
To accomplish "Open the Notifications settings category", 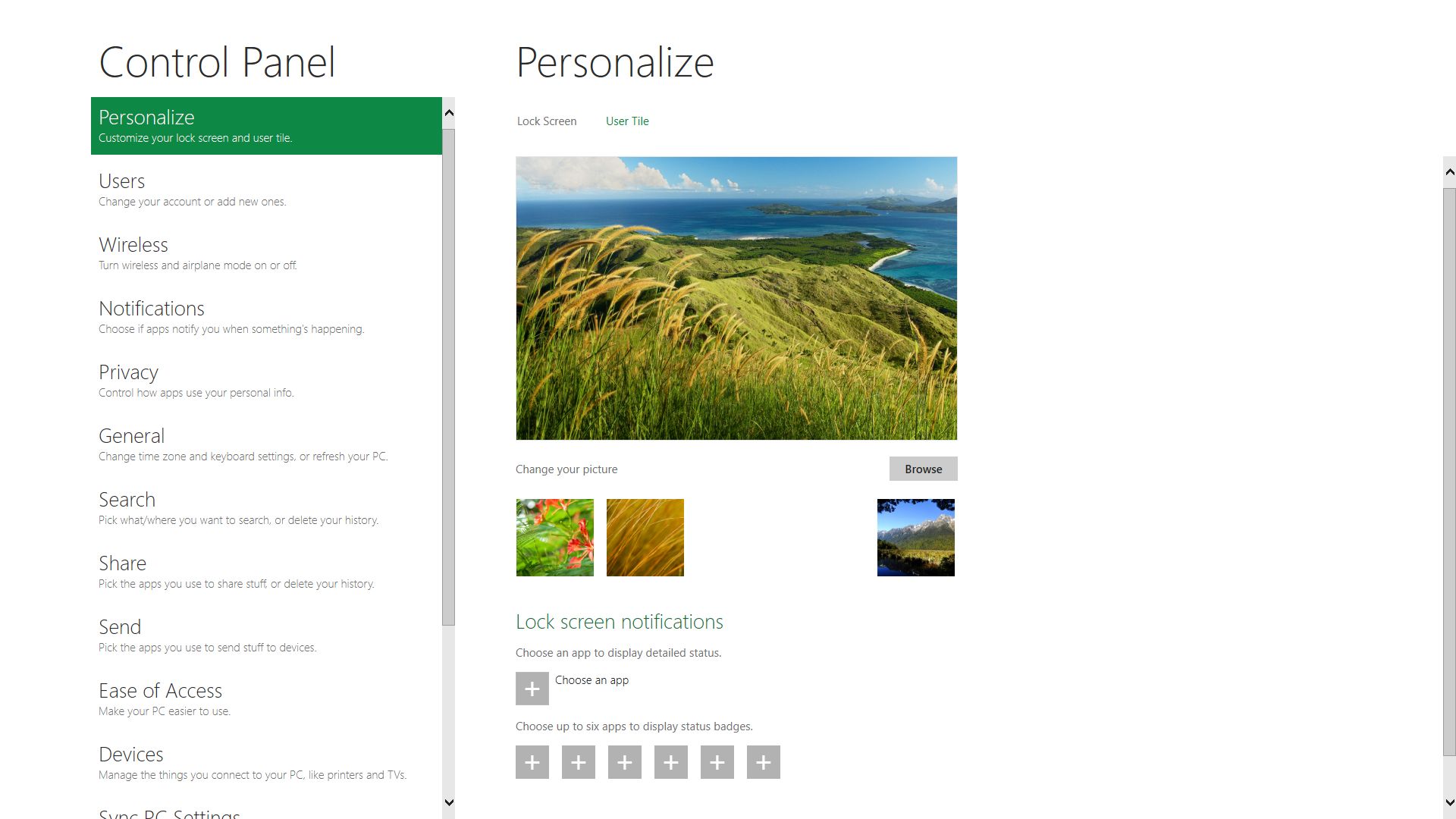I will pos(266,317).
